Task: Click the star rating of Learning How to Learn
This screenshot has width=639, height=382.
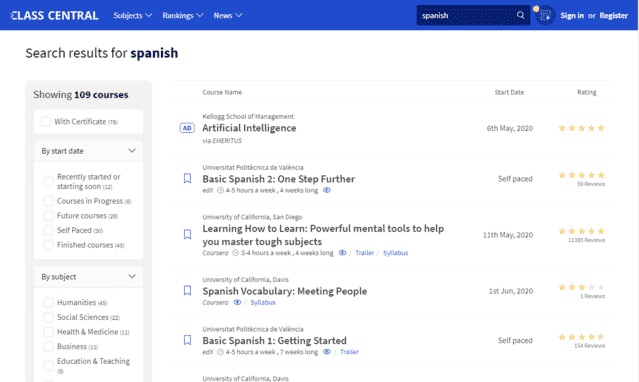Action: (x=582, y=231)
